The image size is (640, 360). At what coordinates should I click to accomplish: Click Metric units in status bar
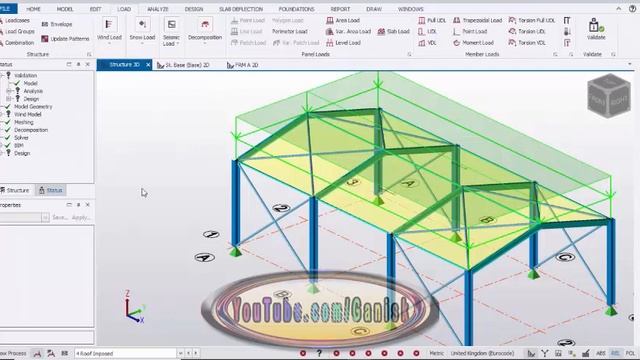click(436, 353)
